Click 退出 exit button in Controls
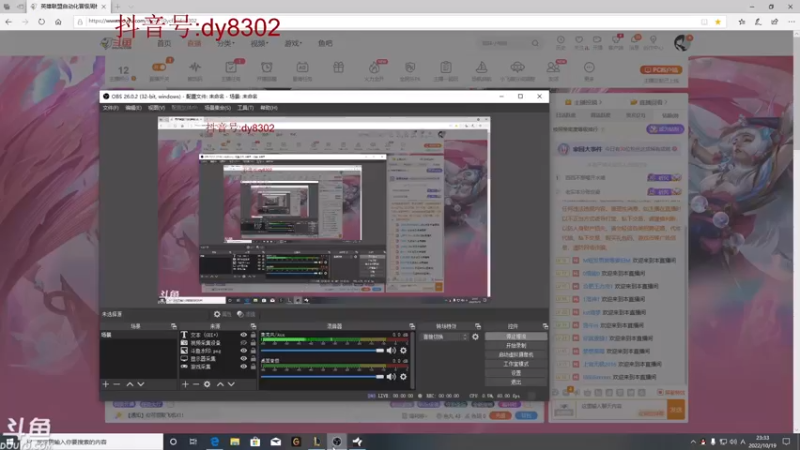 coord(516,382)
